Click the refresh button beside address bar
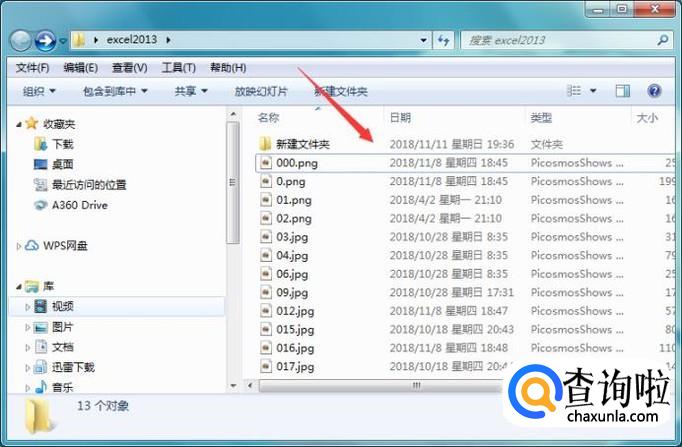This screenshot has width=682, height=447. 445,41
